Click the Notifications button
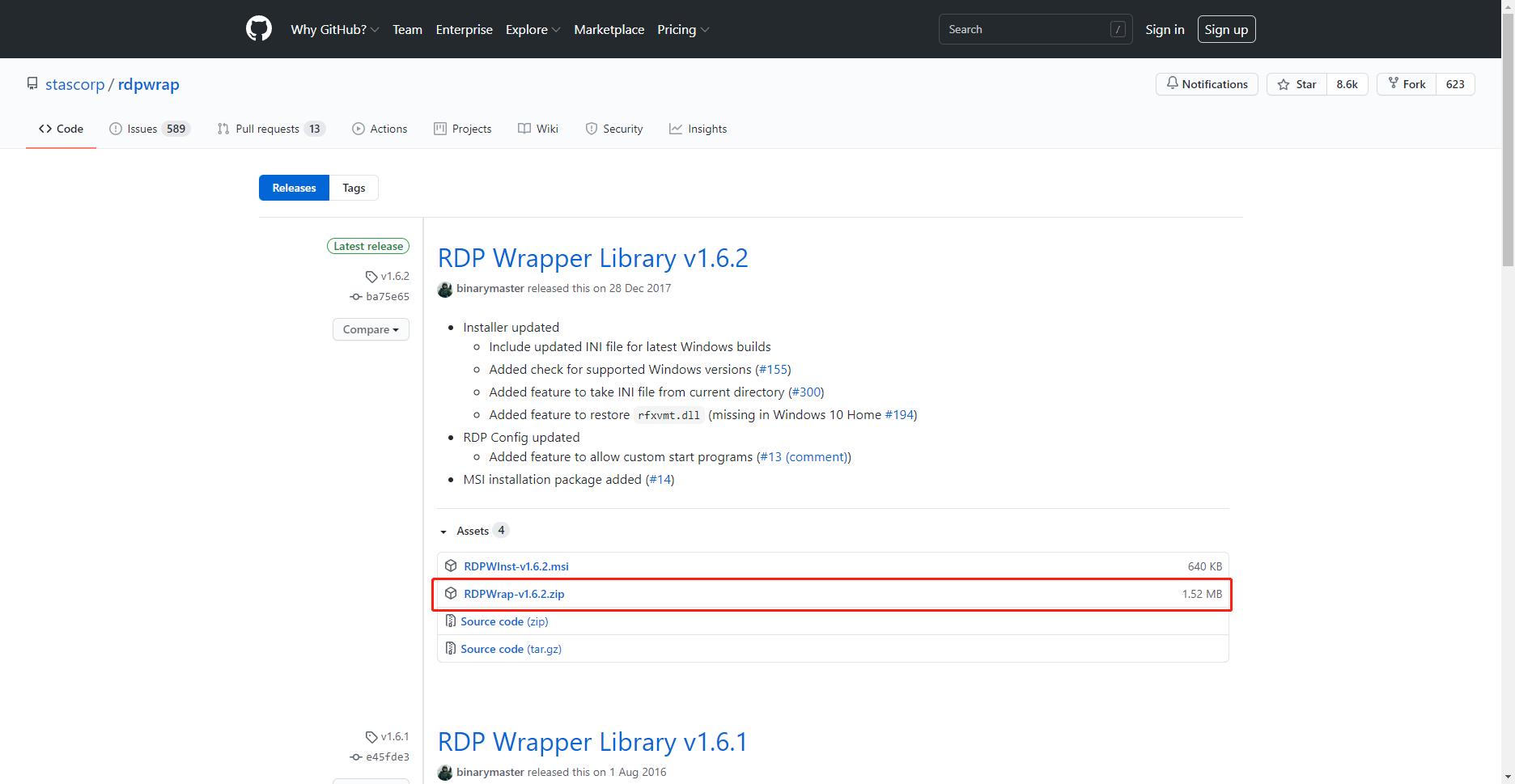 pos(1207,84)
